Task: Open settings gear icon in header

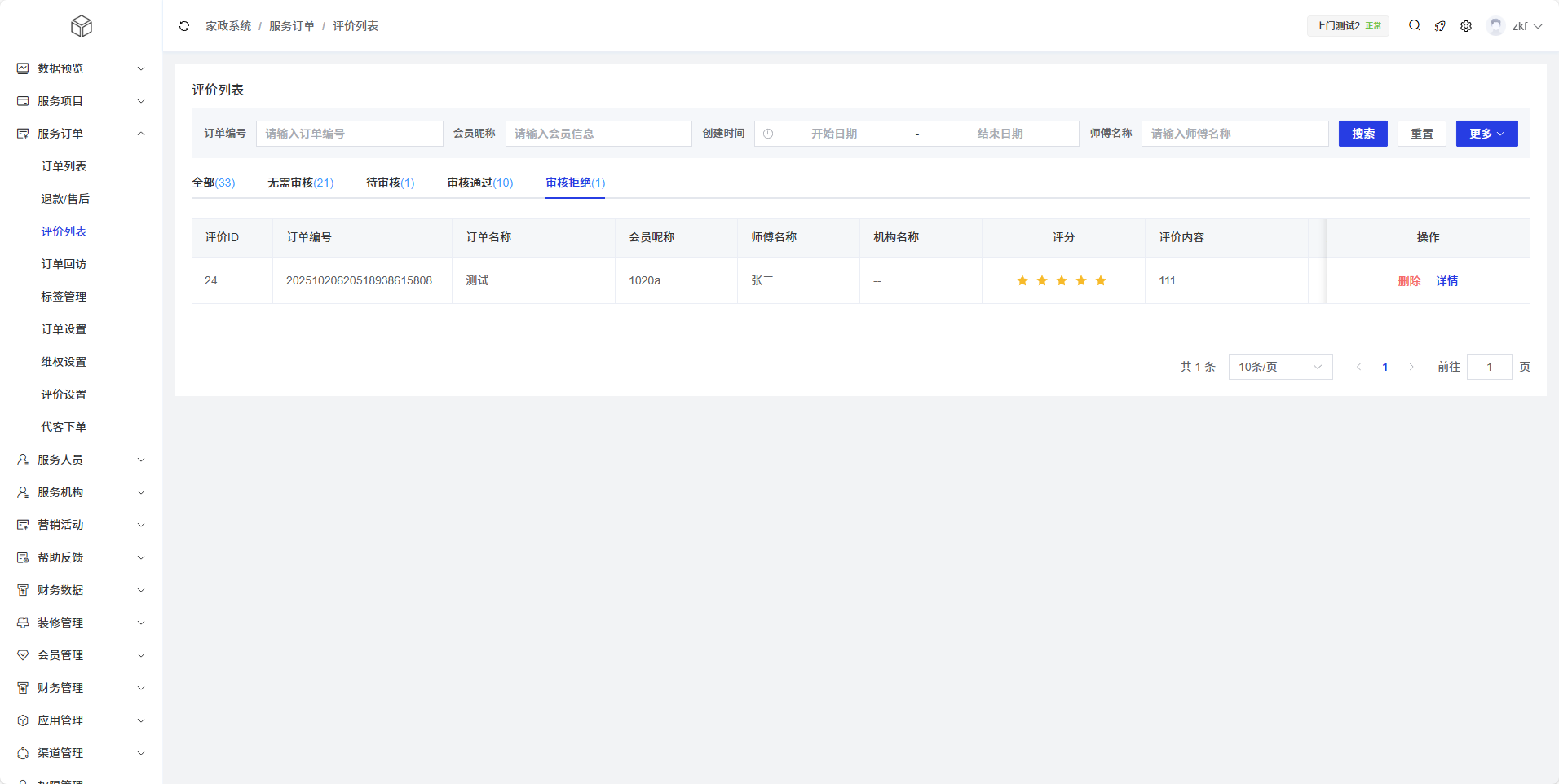Action: point(1466,26)
